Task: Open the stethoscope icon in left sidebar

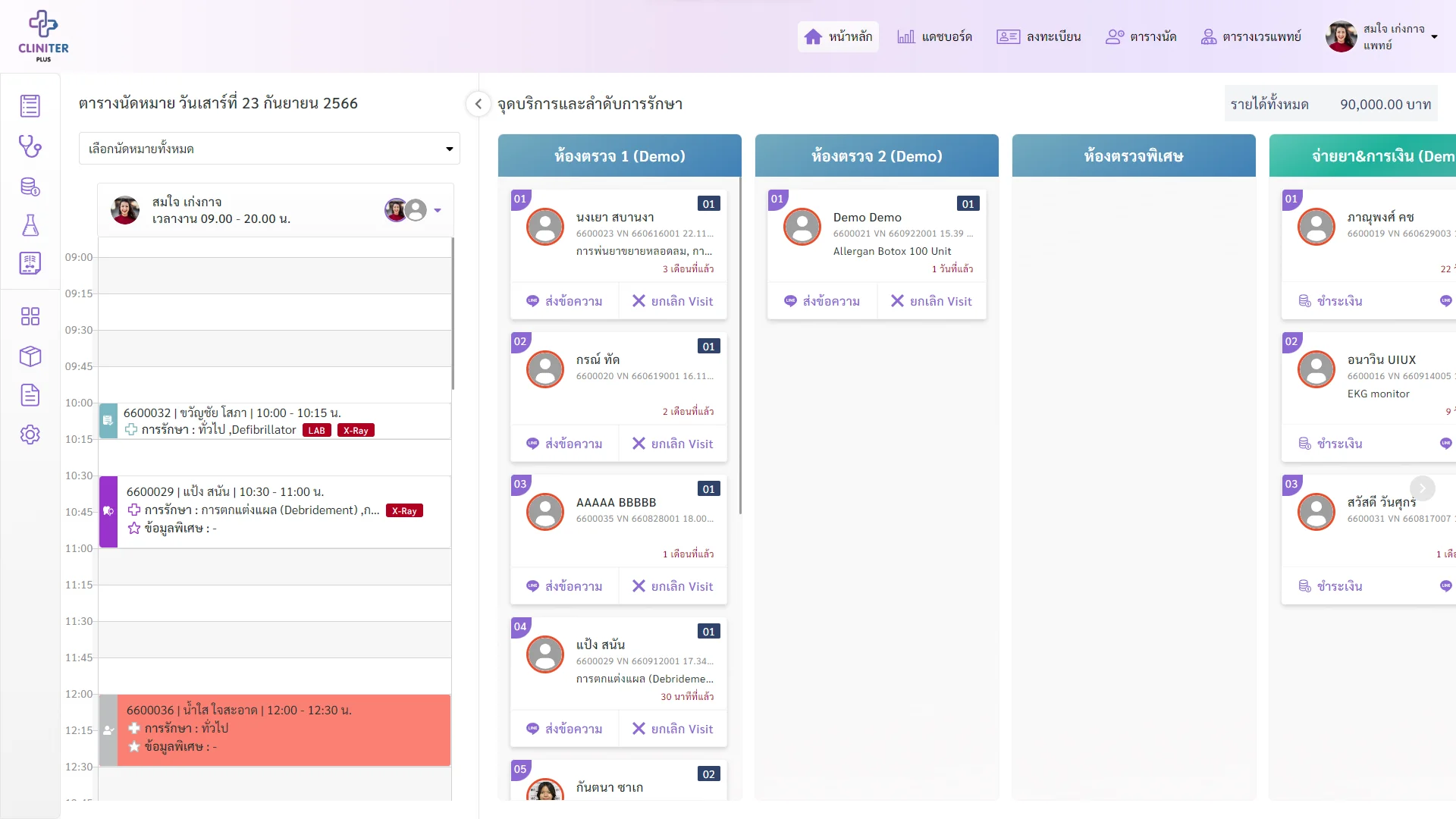Action: click(x=30, y=146)
